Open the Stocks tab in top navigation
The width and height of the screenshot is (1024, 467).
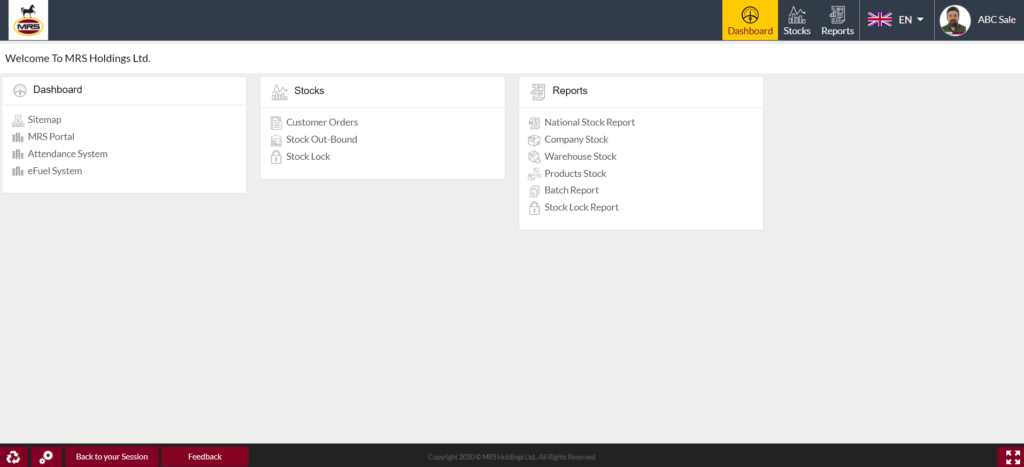797,20
